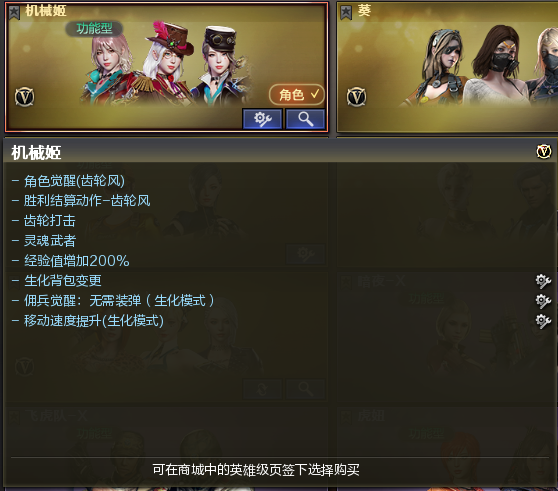This screenshot has width=558, height=491.
Task: Click the magnifier preview button on 机械姬 card
Action: (x=305, y=119)
